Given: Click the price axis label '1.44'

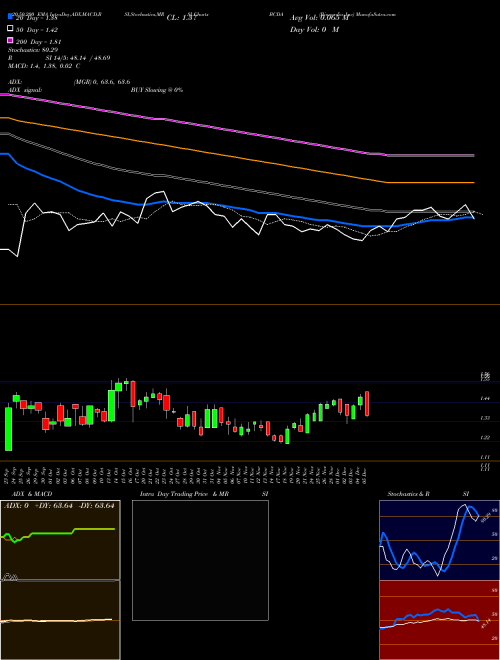Looking at the screenshot, I should (485, 398).
